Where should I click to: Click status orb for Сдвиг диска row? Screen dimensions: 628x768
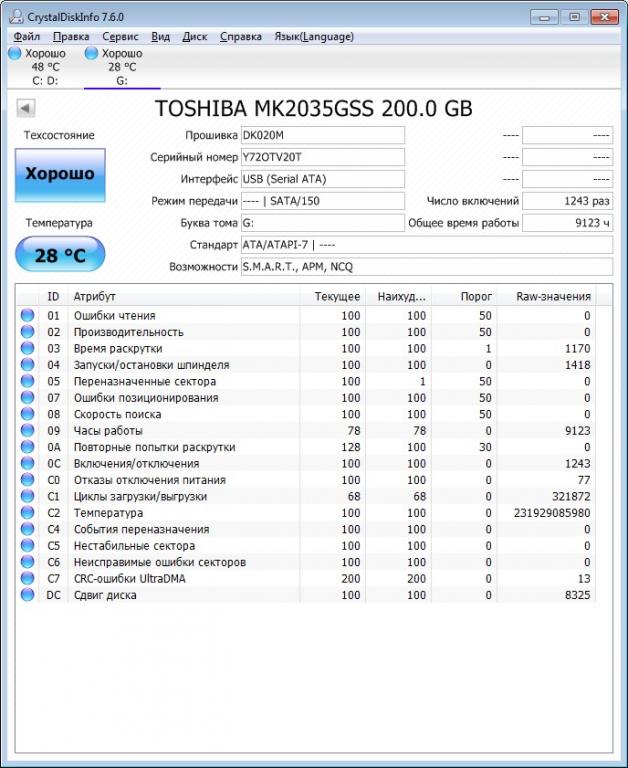tap(27, 595)
